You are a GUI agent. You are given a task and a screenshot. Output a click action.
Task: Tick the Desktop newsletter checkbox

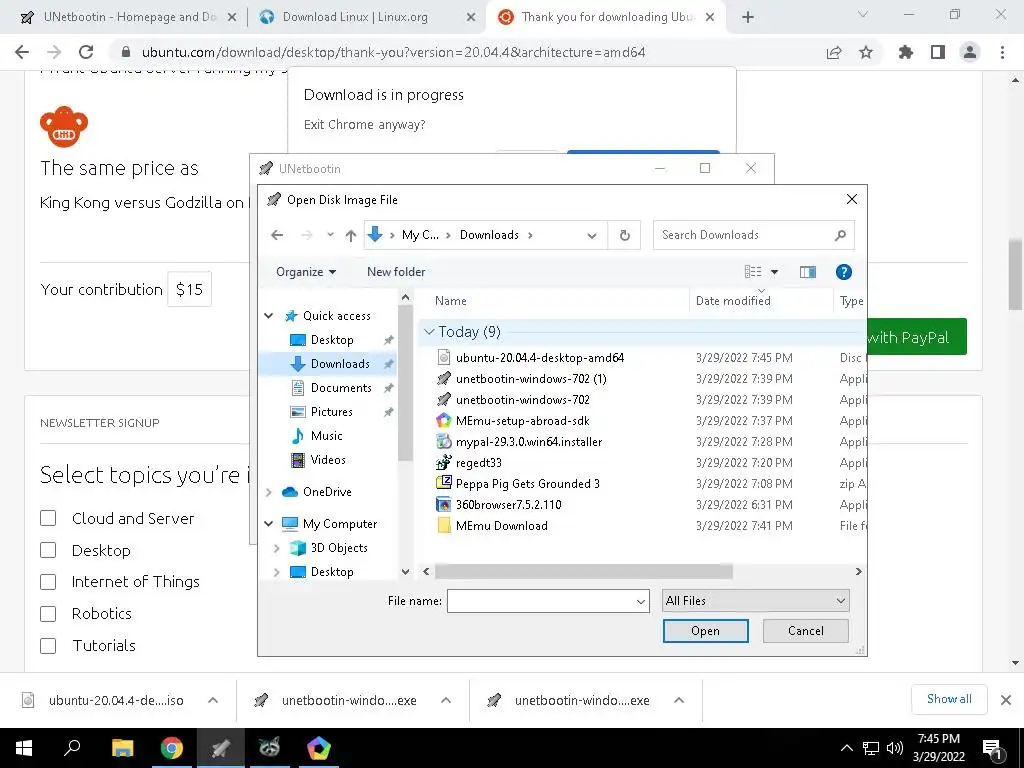(48, 551)
